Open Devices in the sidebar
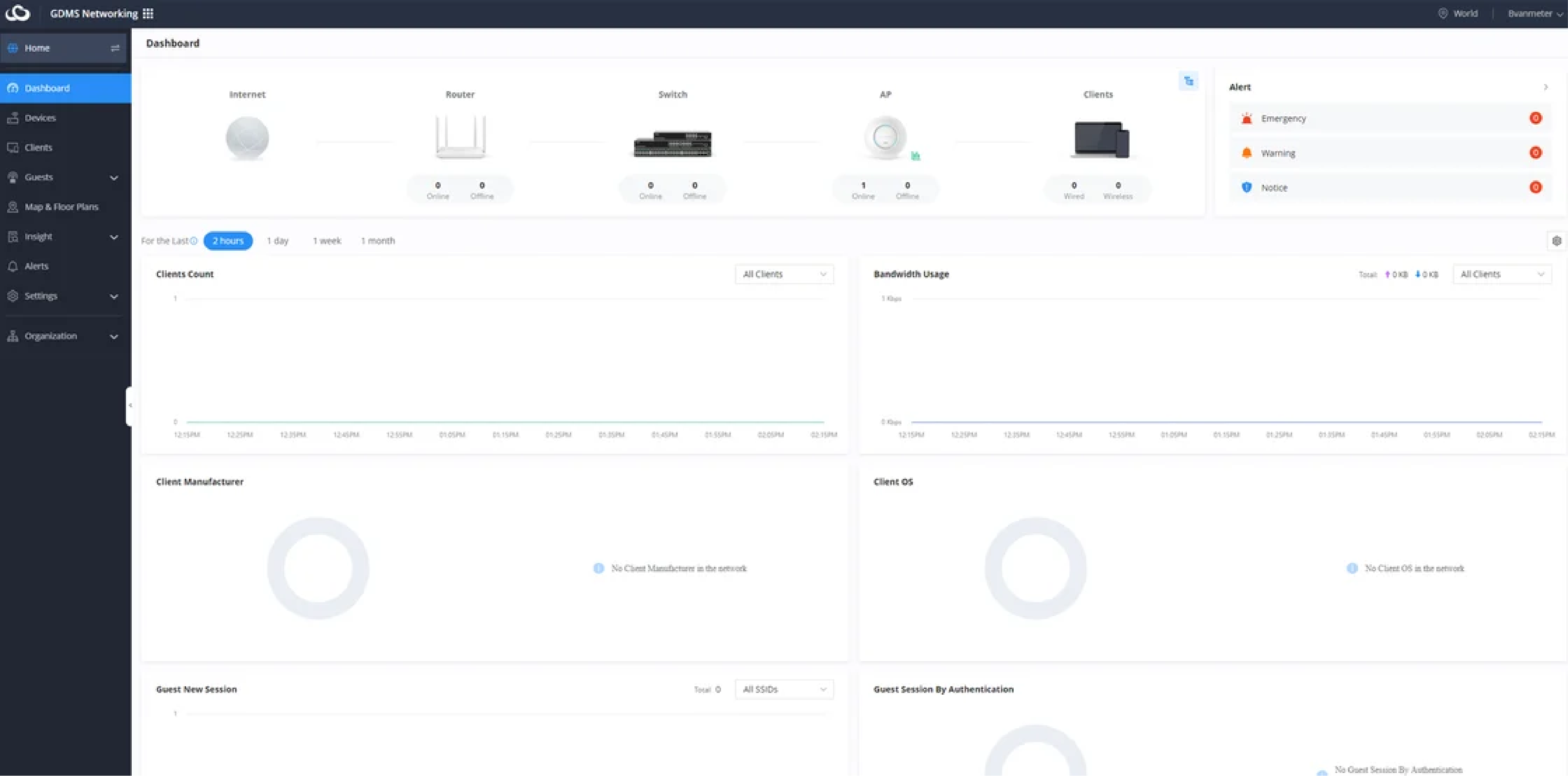 pyautogui.click(x=40, y=118)
